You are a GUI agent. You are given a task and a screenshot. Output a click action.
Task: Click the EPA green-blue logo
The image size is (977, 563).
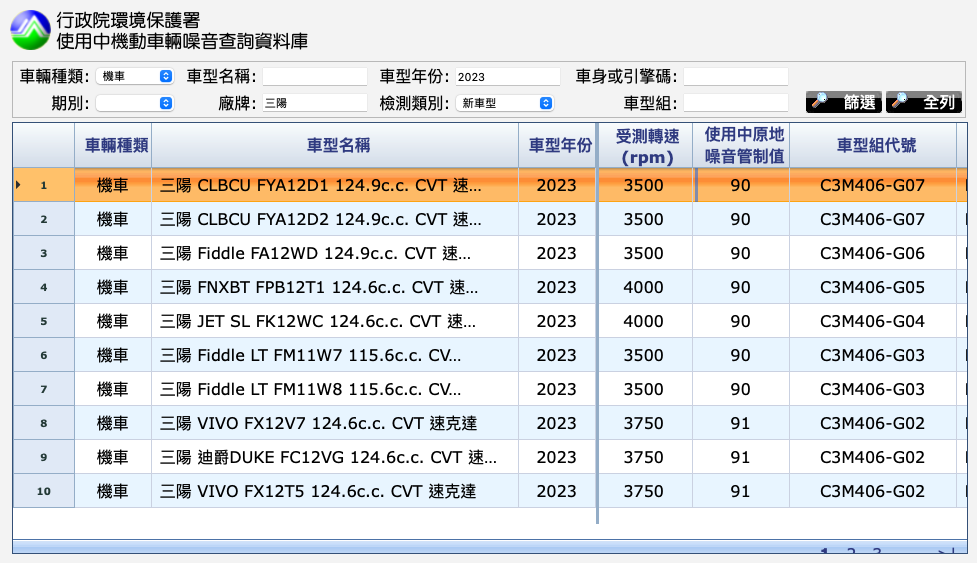[30, 30]
